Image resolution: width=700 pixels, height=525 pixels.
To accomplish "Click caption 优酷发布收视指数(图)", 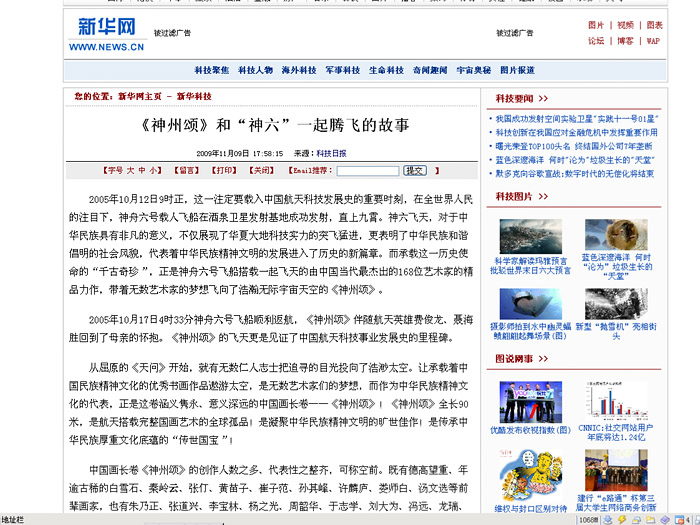I will point(531,430).
